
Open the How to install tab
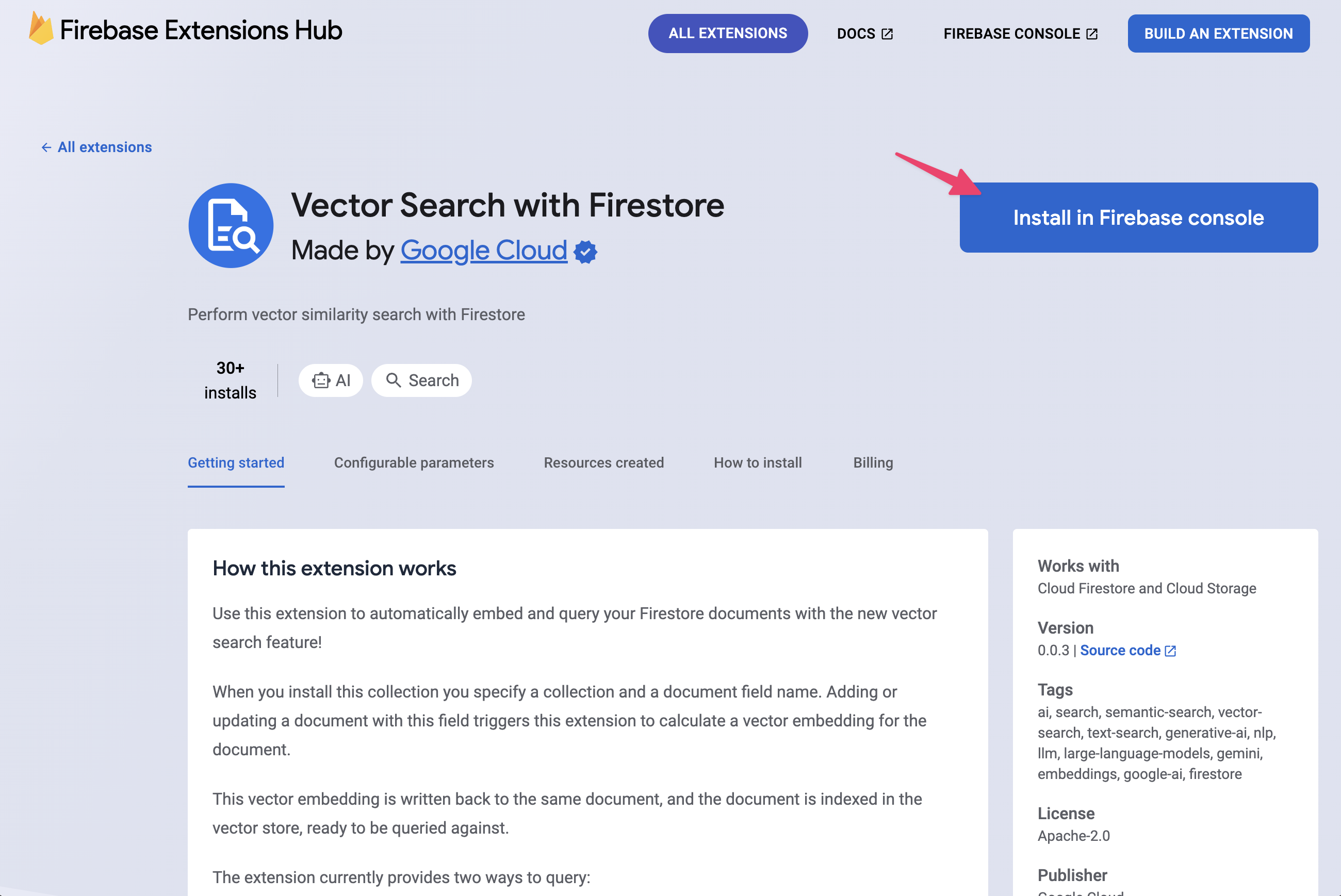[x=757, y=462]
